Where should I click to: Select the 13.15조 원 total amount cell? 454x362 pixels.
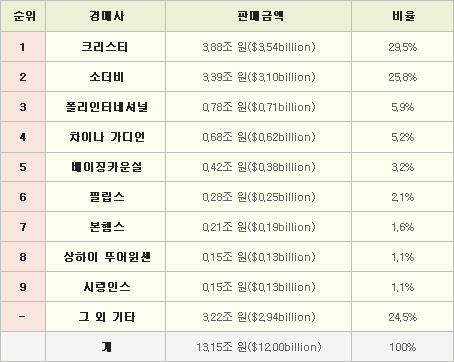click(259, 347)
